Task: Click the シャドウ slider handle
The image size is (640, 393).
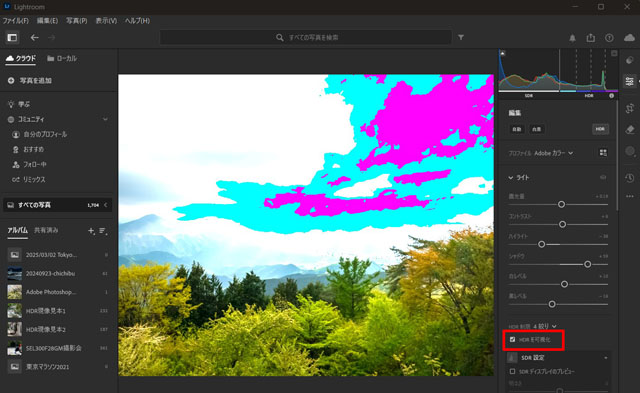Action: pos(587,264)
